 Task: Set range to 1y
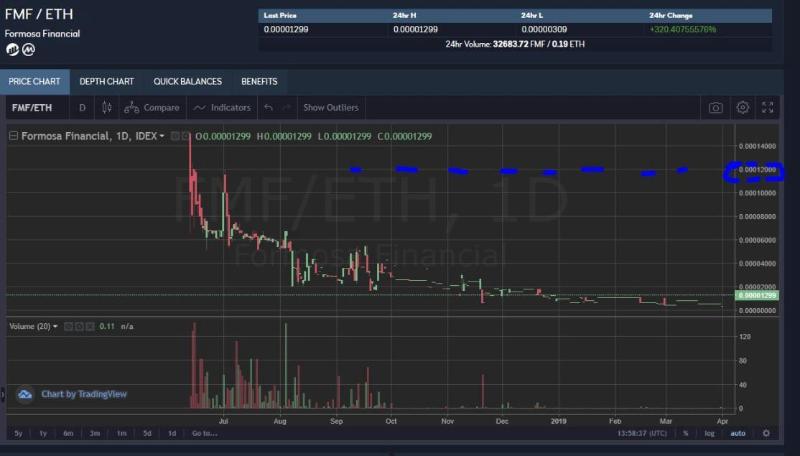pos(43,433)
